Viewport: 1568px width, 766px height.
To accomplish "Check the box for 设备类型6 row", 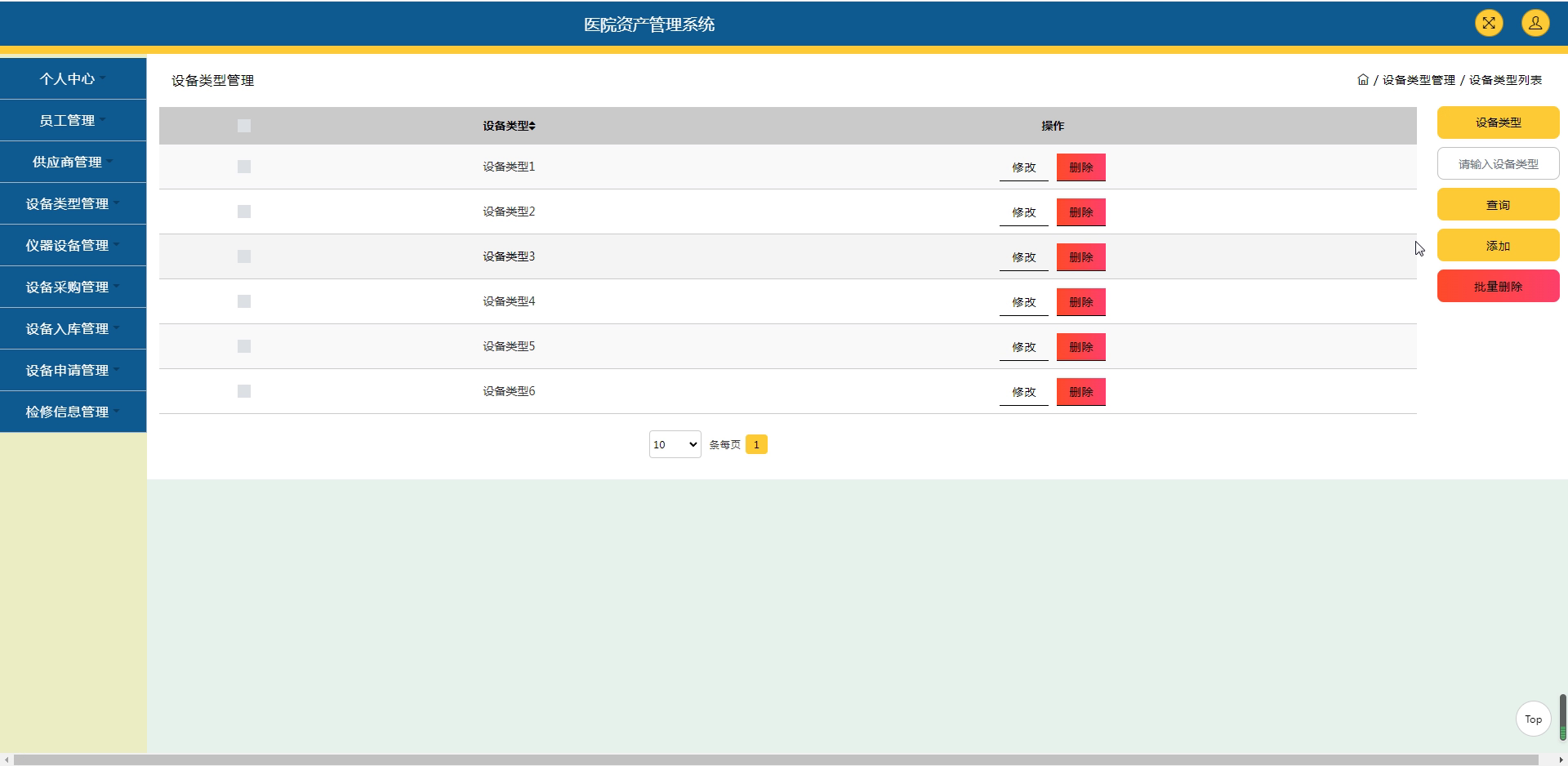I will [244, 391].
